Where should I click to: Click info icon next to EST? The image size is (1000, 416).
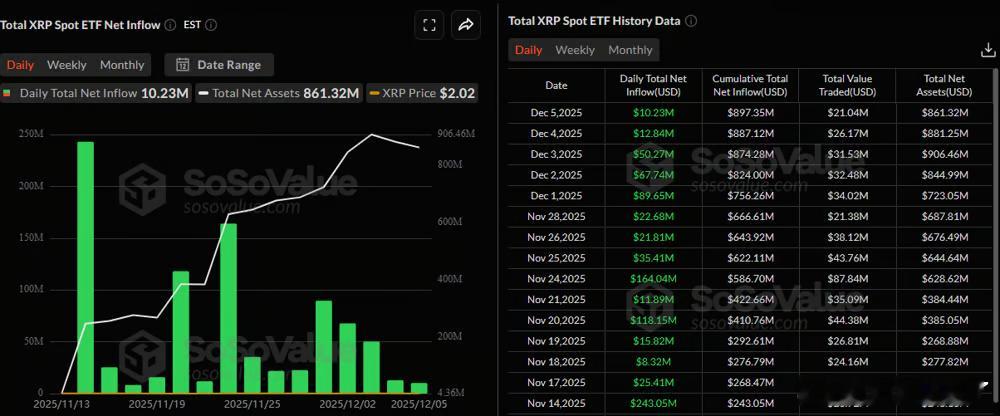(211, 25)
